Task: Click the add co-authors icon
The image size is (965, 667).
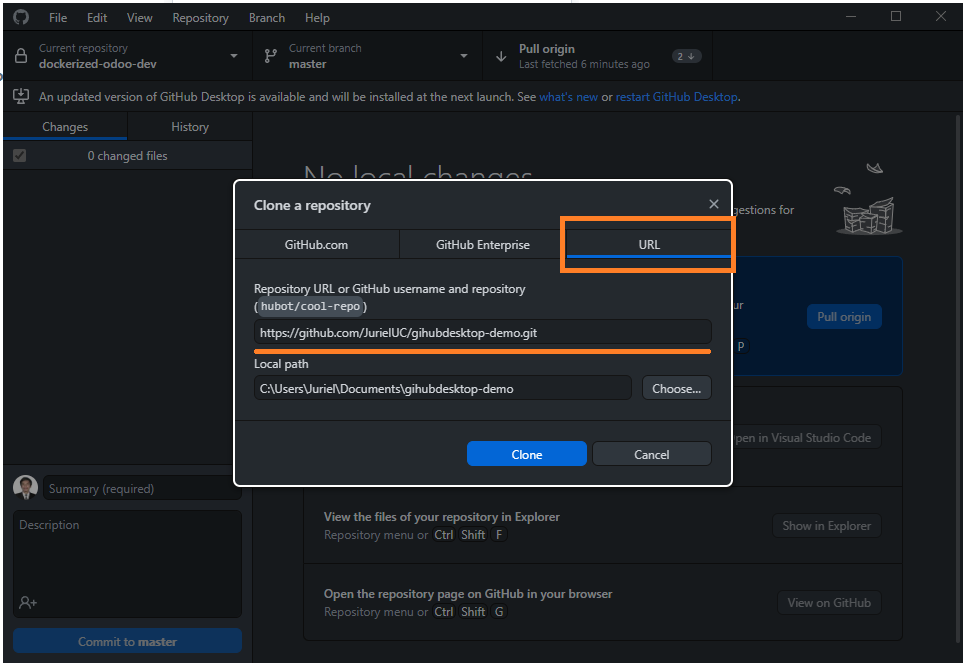Action: point(28,602)
